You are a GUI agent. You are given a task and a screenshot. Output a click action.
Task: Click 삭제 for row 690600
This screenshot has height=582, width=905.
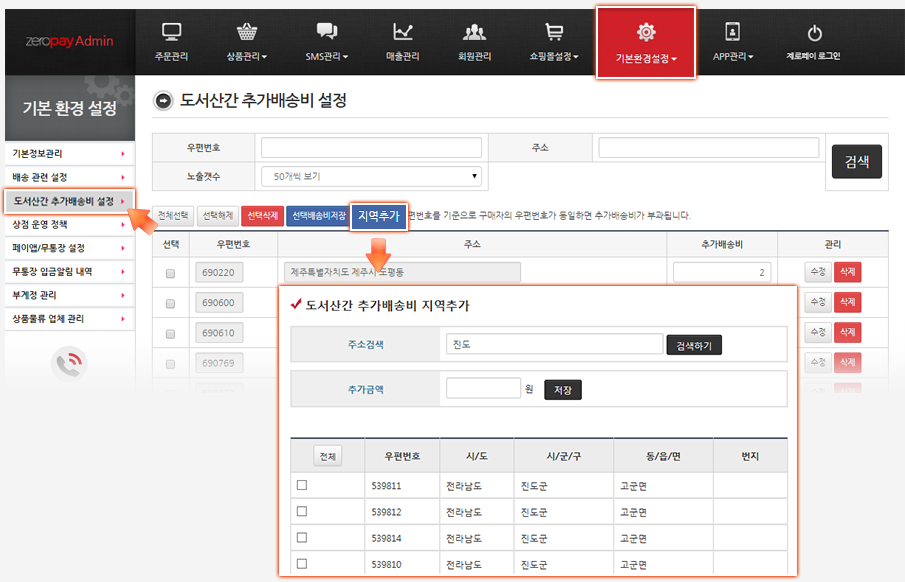[847, 302]
